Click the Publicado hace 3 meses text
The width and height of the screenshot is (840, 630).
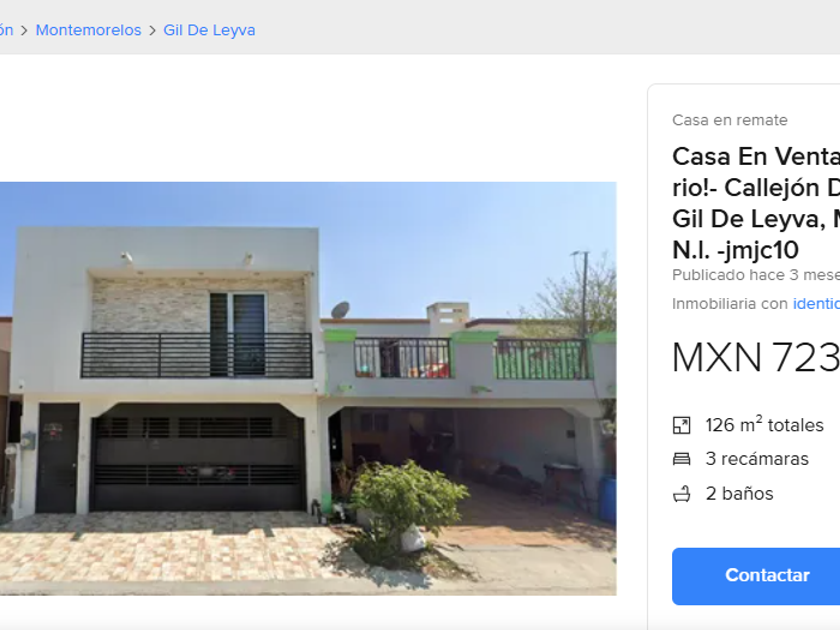pyautogui.click(x=756, y=275)
